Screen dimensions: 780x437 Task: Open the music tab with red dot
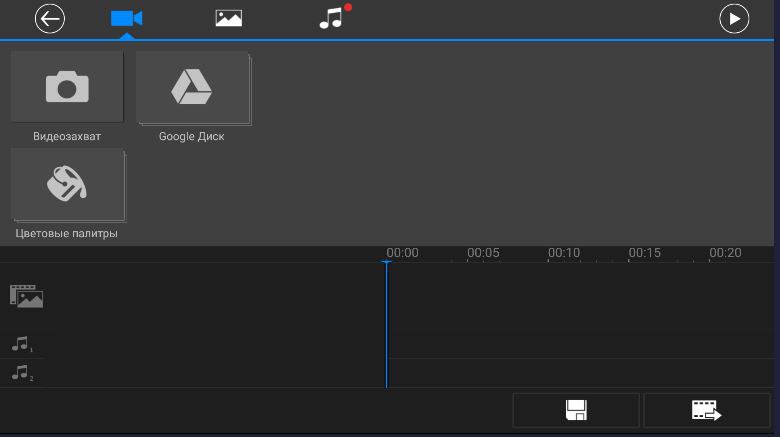point(334,17)
